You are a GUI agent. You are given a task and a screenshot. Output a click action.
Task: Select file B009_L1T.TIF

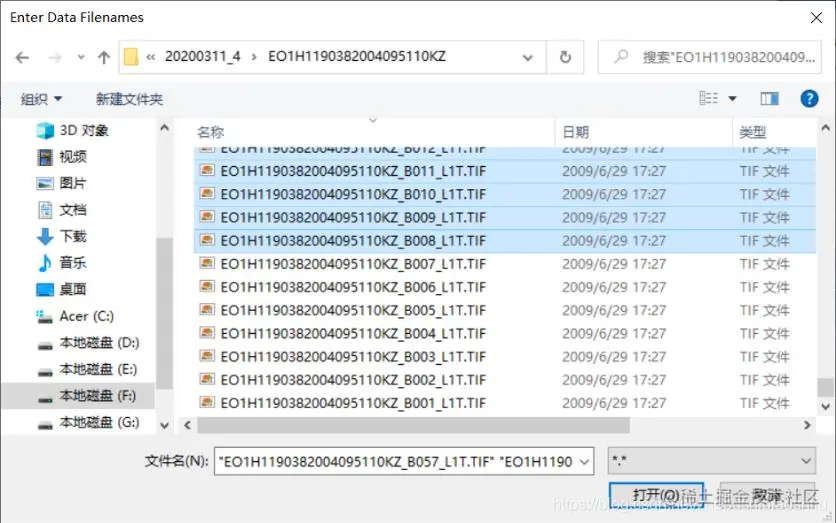tap(505, 218)
